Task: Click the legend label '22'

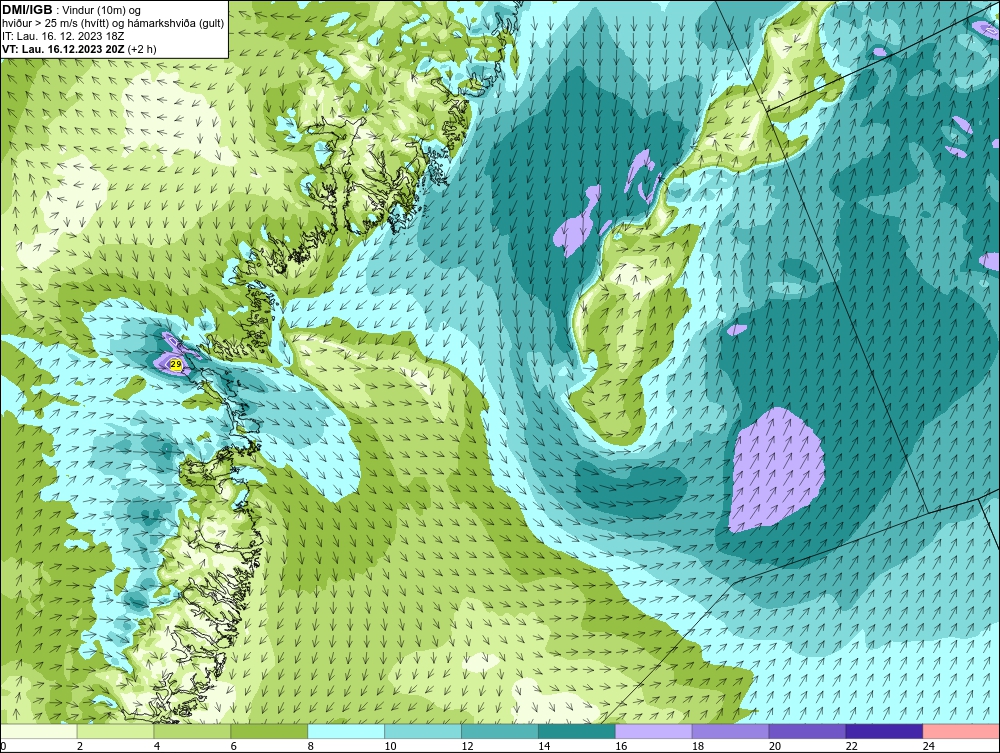Action: pyautogui.click(x=852, y=746)
